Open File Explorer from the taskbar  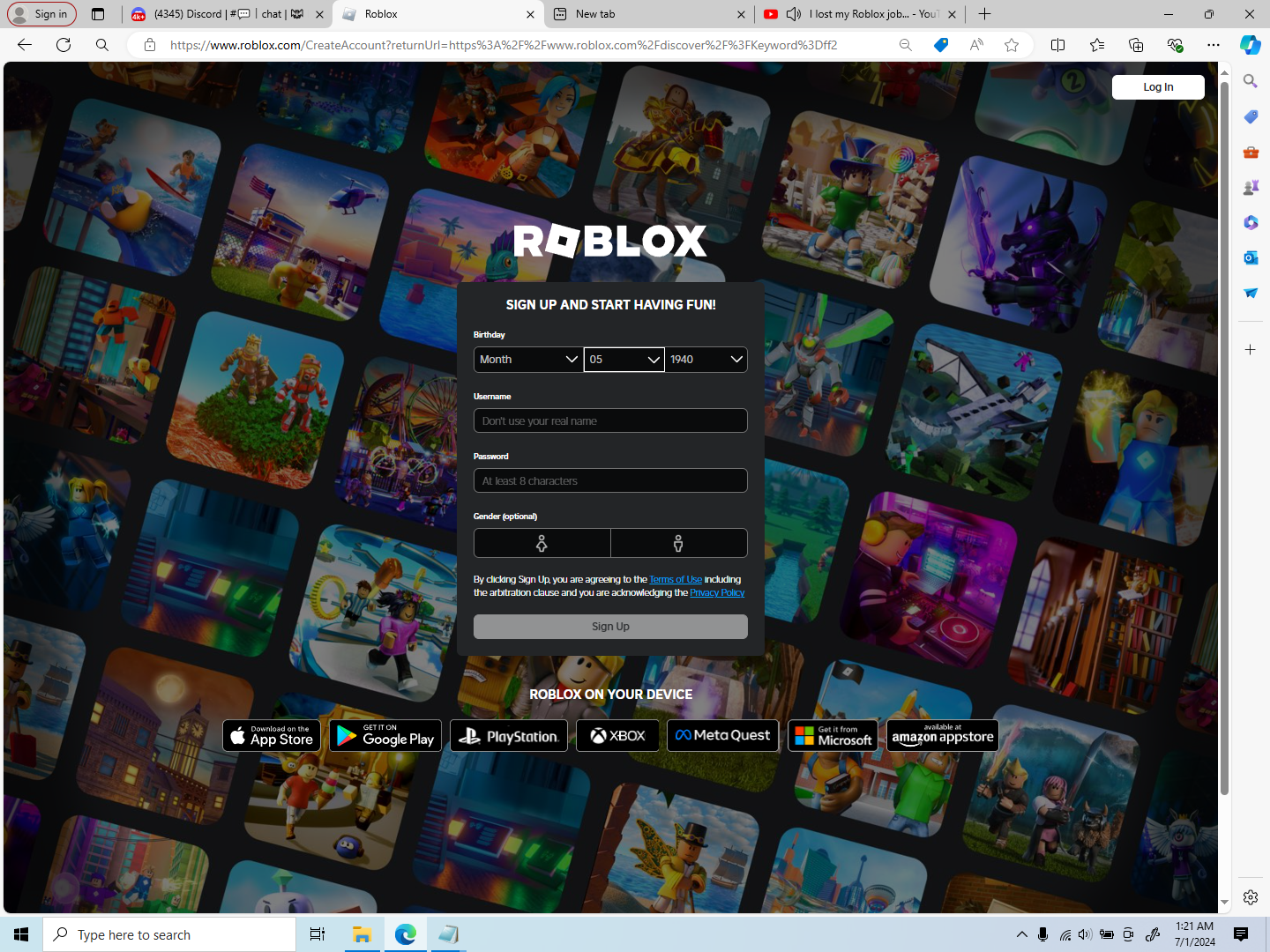362,934
